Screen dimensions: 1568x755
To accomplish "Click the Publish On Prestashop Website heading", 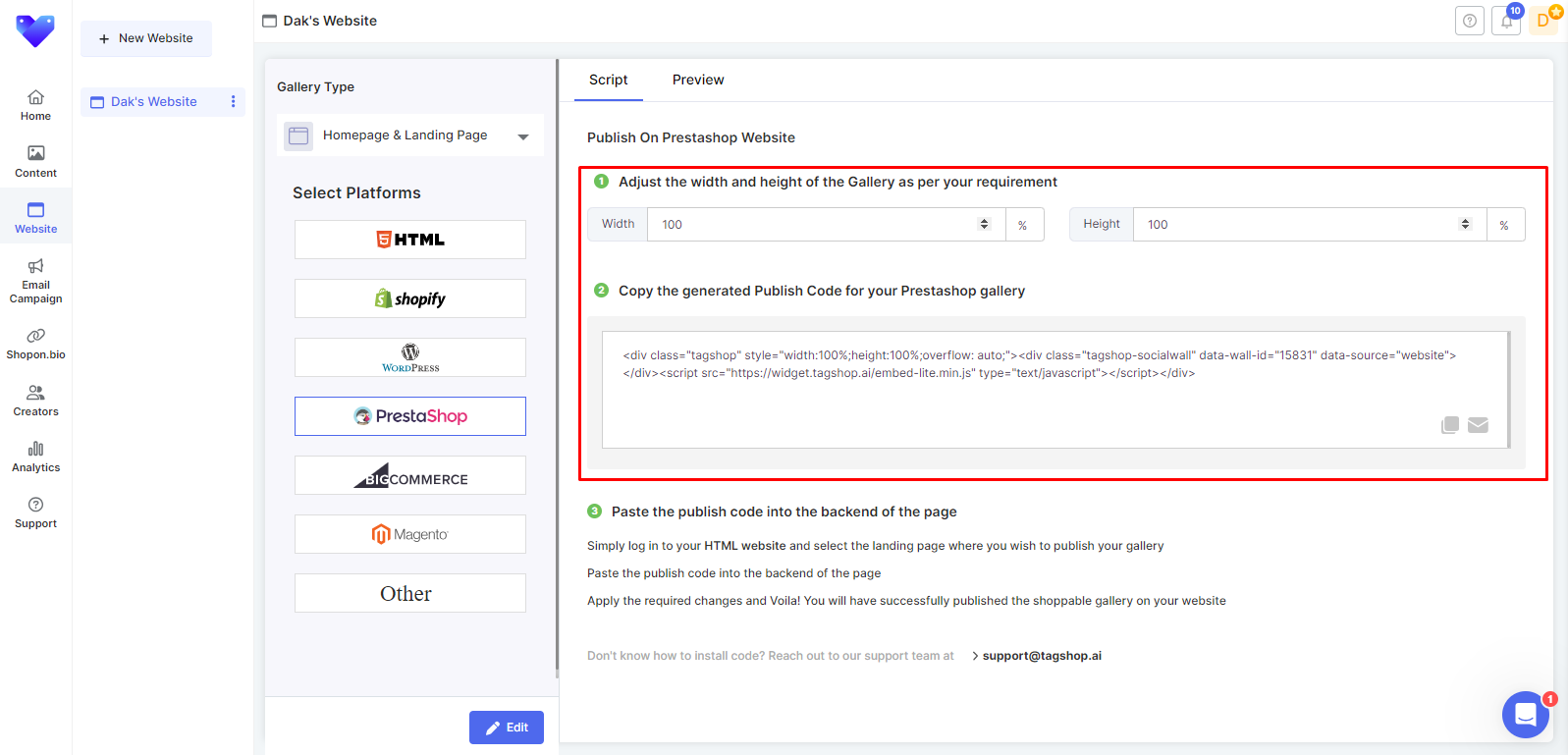I will point(691,137).
